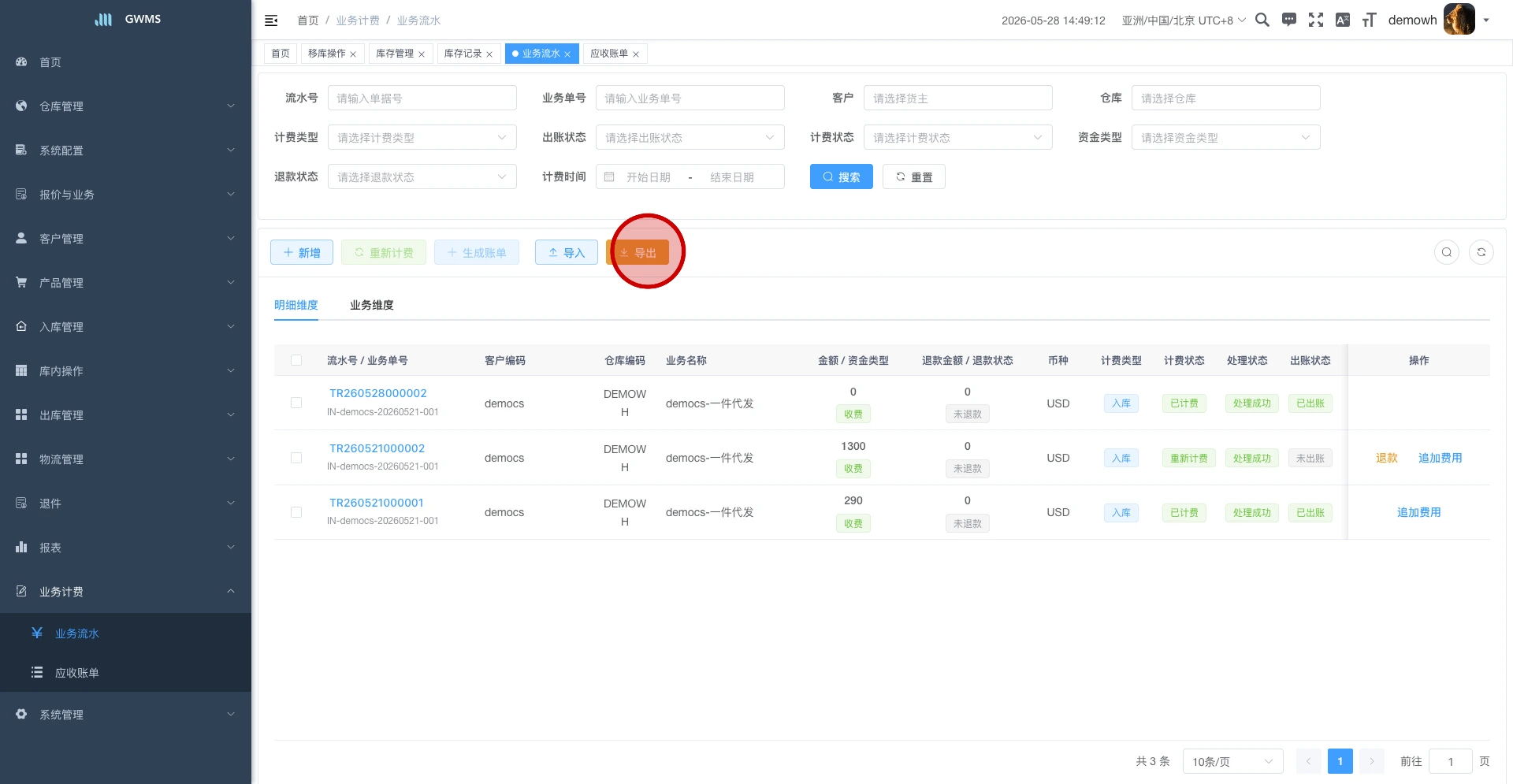This screenshot has width=1513, height=784.
Task: Click 业务计费 in the breadcrumb
Action: pos(358,20)
